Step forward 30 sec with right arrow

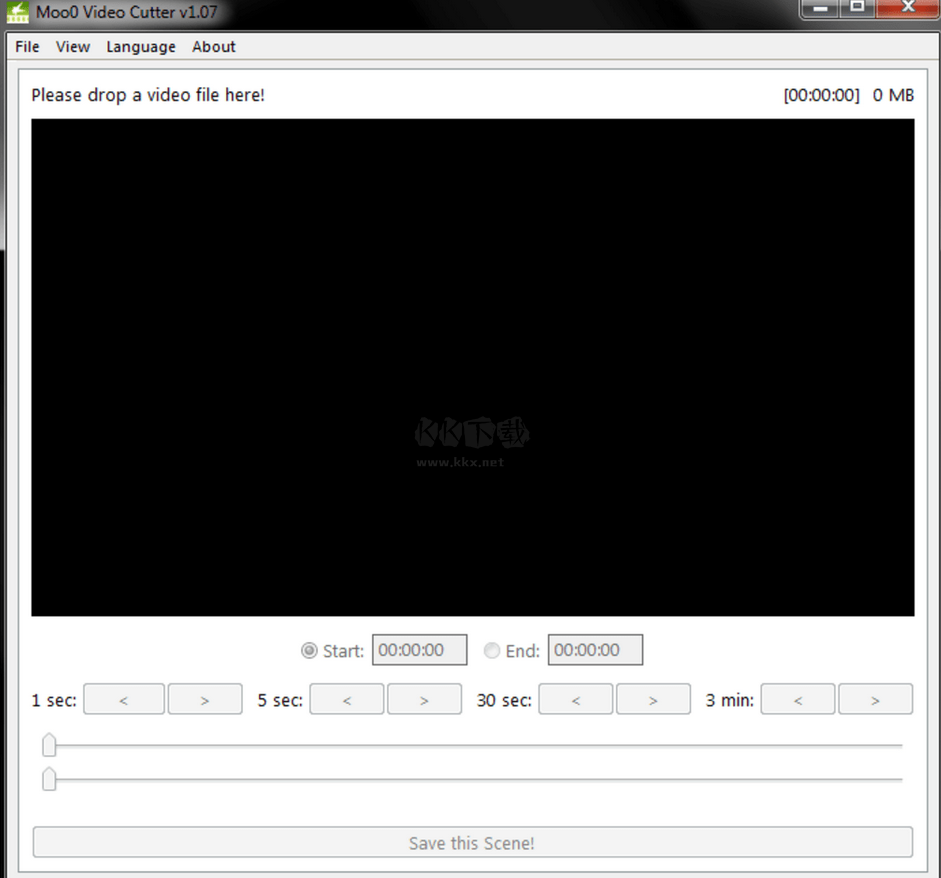[x=653, y=699]
